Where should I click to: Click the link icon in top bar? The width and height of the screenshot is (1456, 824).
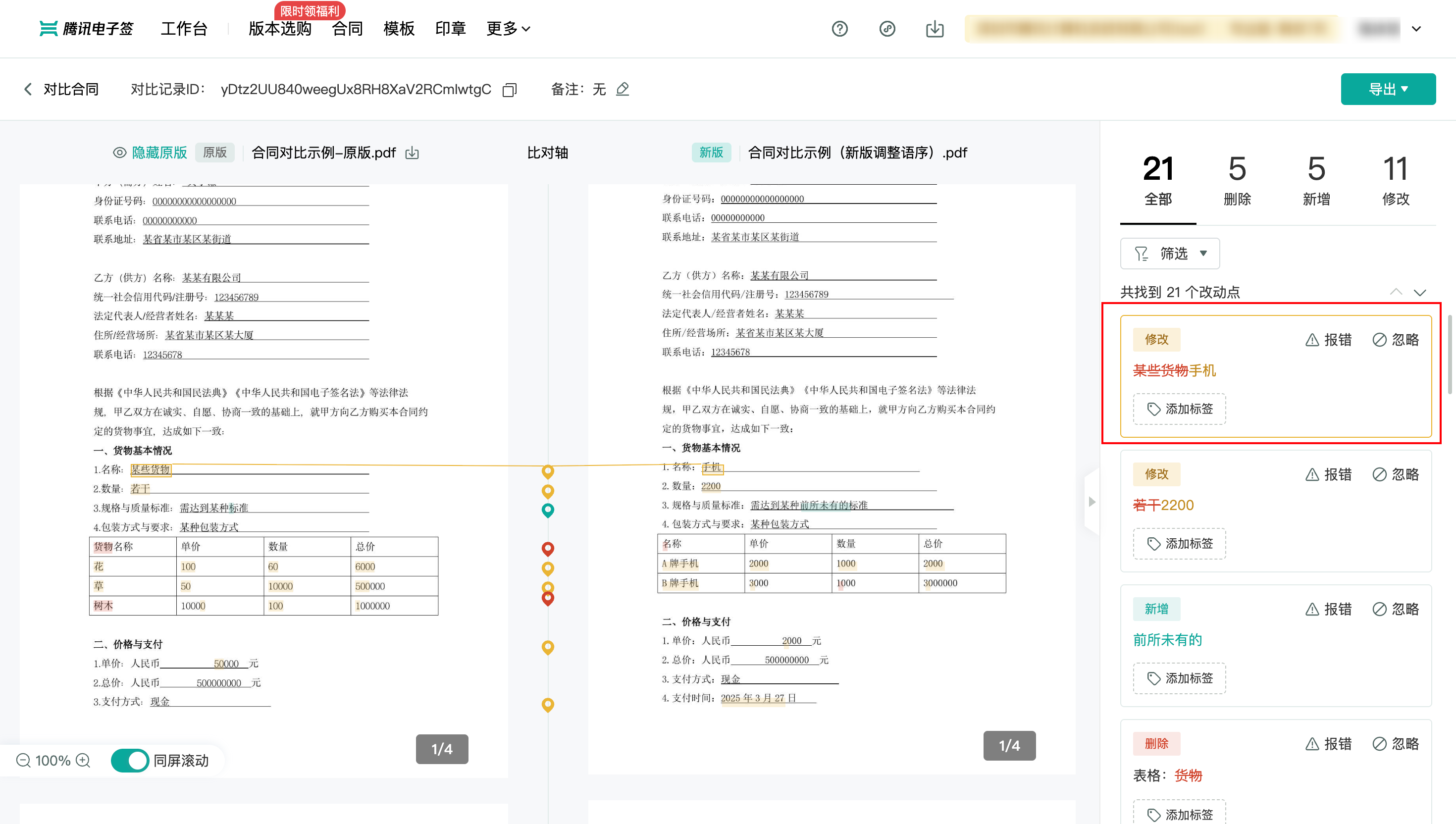[887, 28]
